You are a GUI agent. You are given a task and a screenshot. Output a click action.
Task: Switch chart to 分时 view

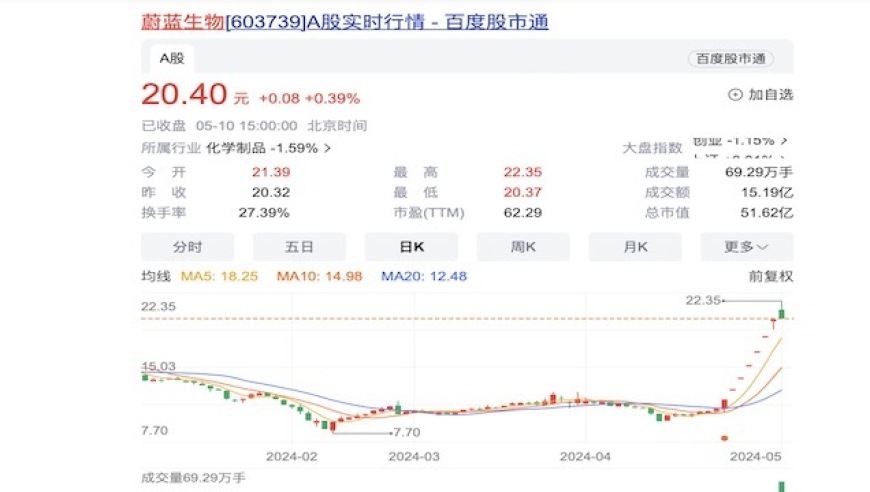point(188,247)
